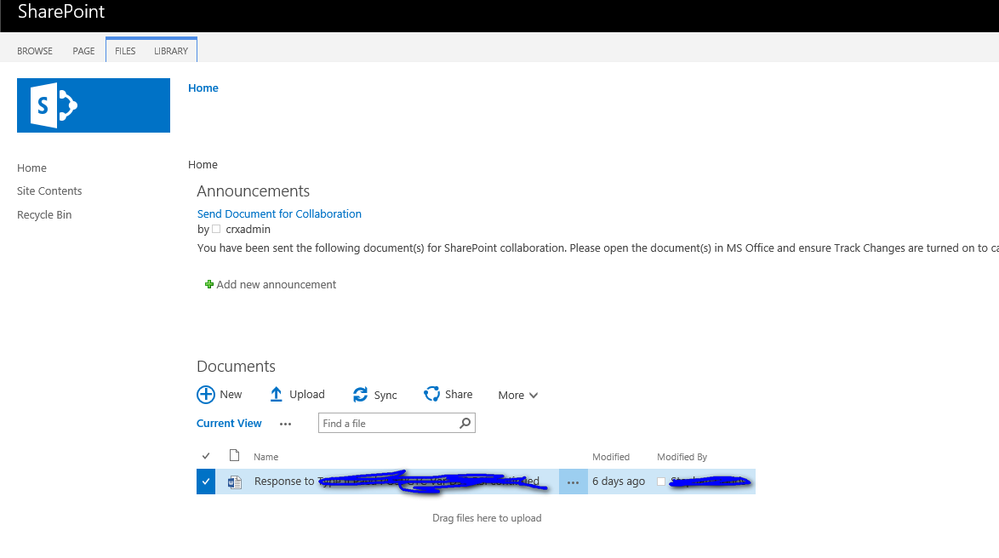The height and width of the screenshot is (558, 999).
Task: Click the Sync button label
Action: pos(385,395)
